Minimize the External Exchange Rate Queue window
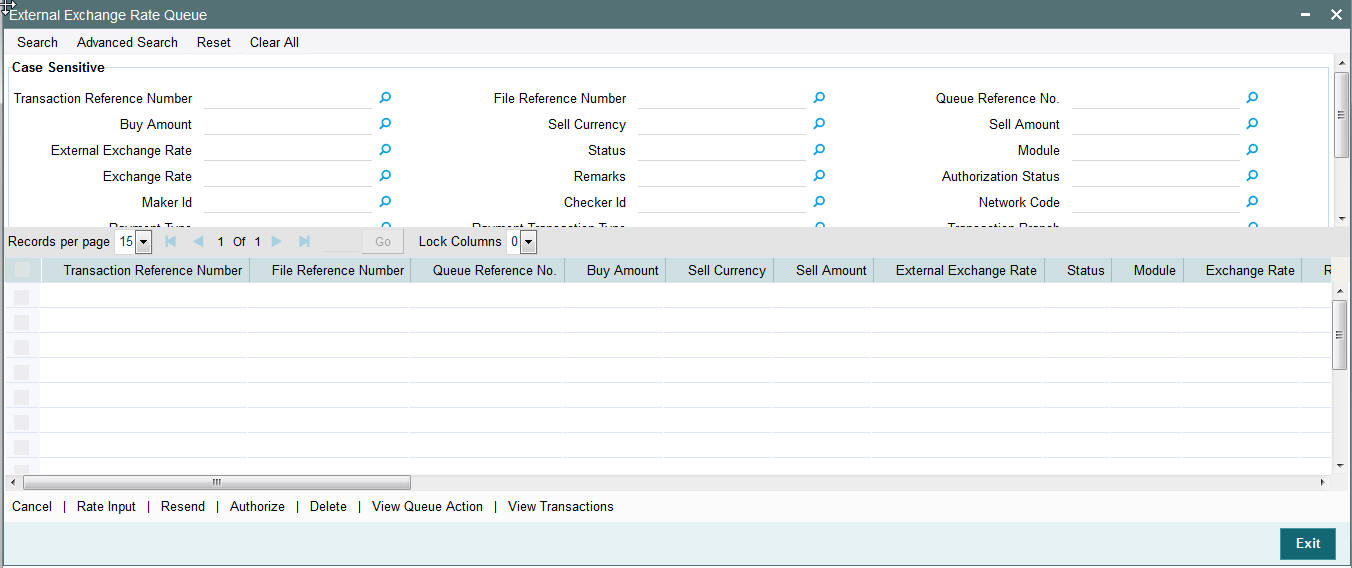Viewport: 1352px width, 568px height. (1306, 15)
